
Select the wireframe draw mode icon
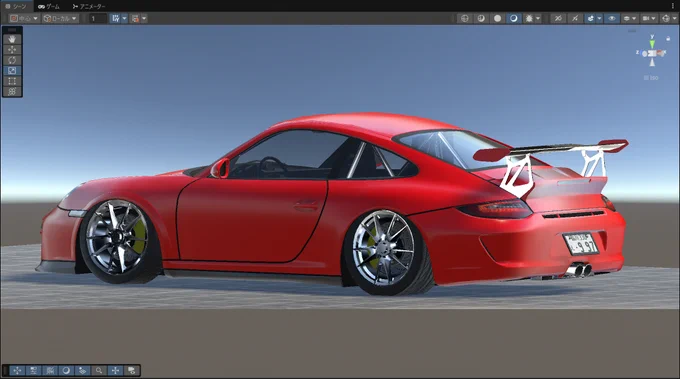[x=465, y=18]
